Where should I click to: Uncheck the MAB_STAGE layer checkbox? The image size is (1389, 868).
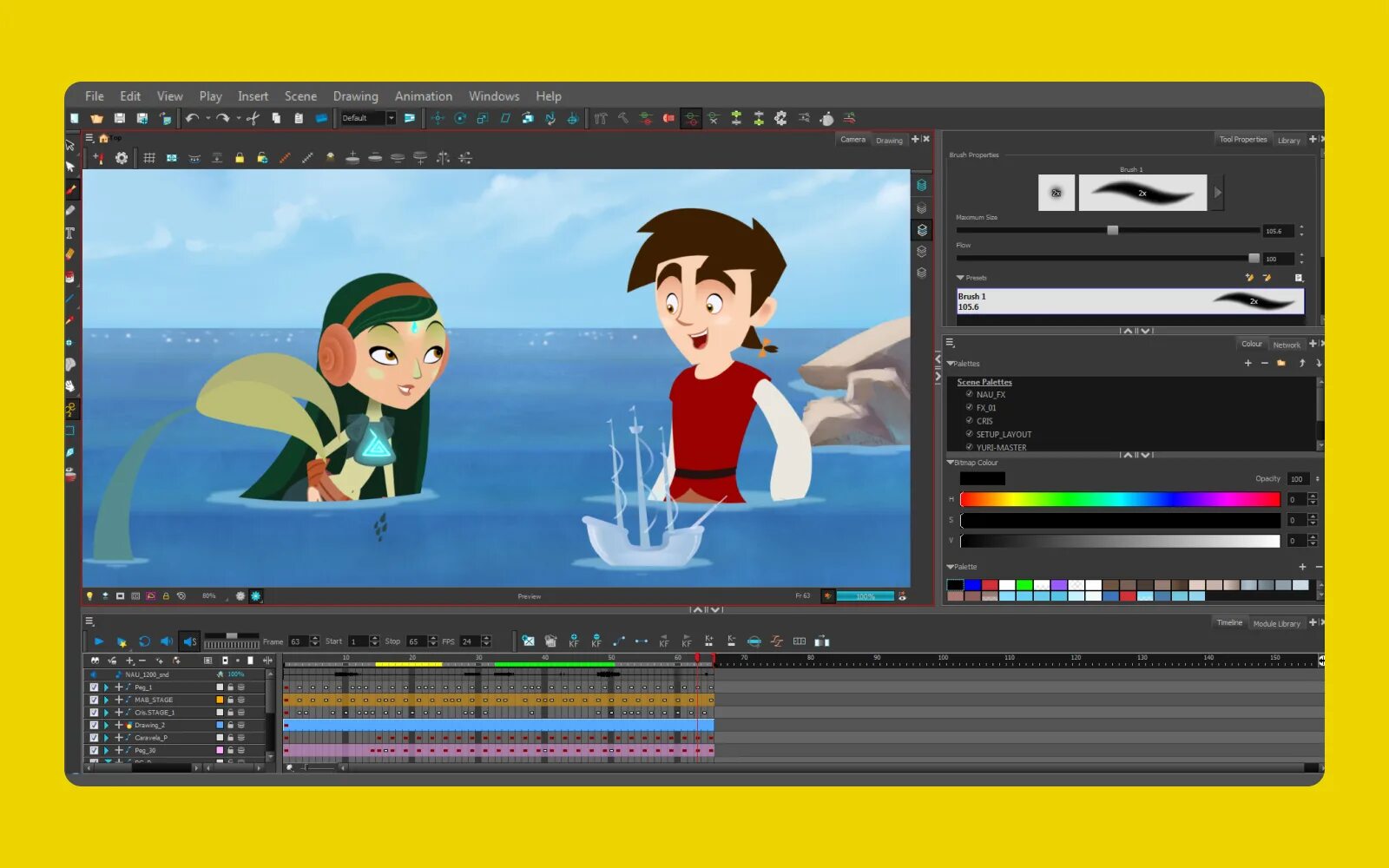(x=95, y=700)
